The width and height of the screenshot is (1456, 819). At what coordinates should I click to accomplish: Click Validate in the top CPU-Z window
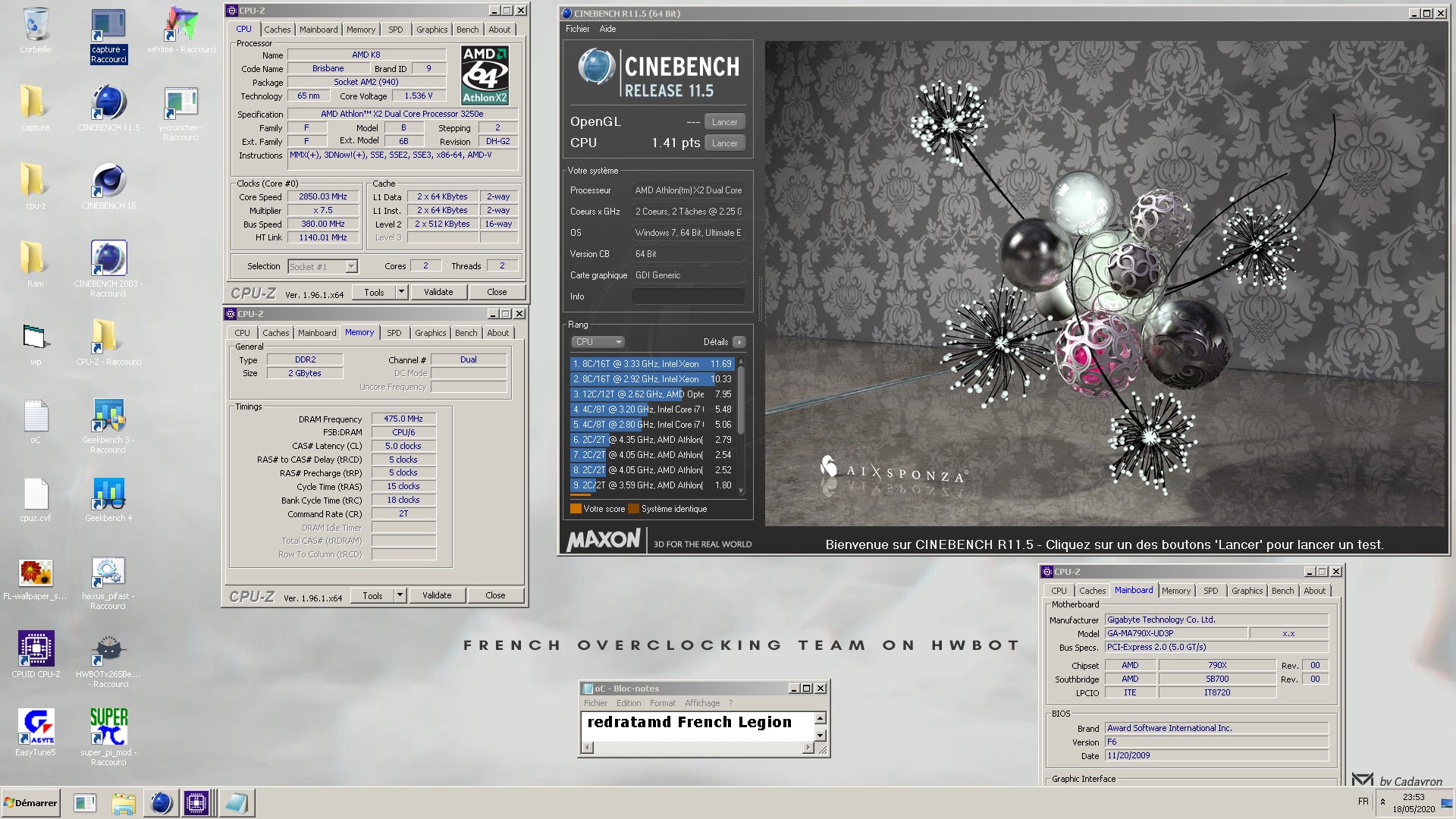click(x=438, y=292)
